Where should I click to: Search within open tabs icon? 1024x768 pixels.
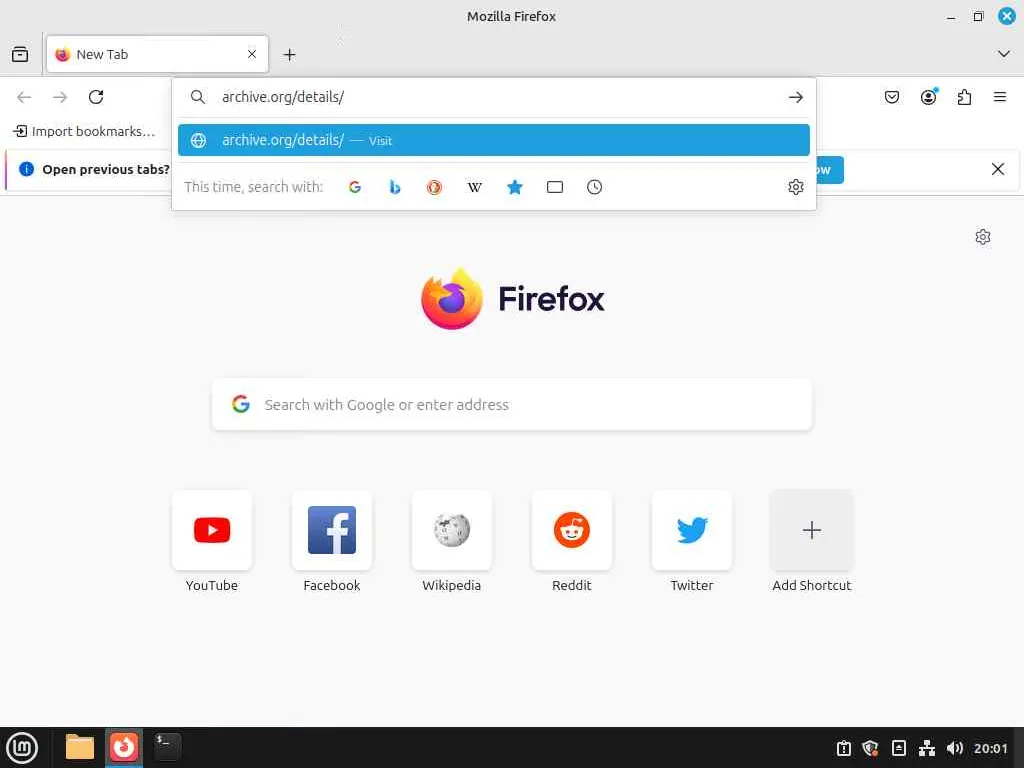click(554, 187)
